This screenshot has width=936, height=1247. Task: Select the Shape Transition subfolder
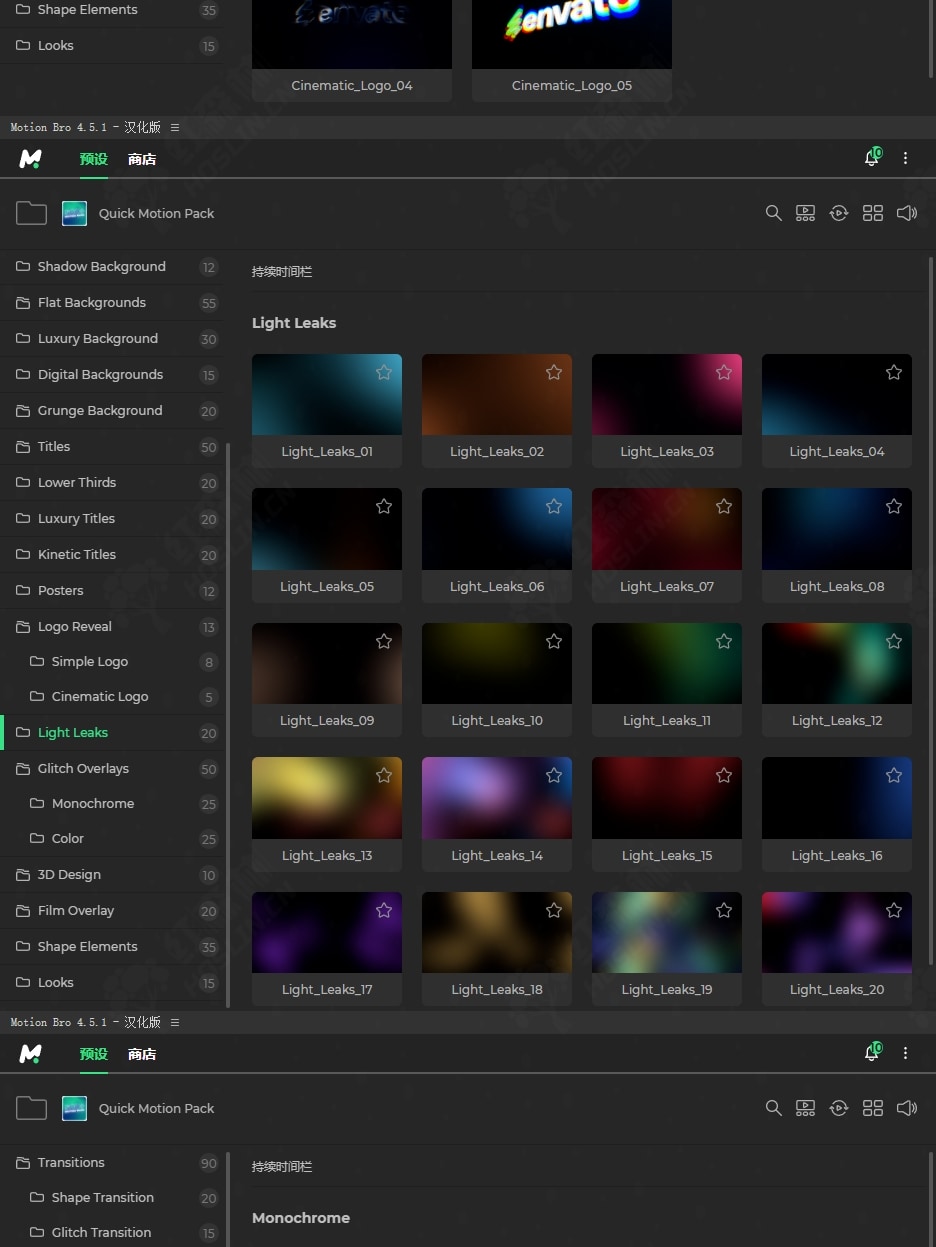(102, 1198)
